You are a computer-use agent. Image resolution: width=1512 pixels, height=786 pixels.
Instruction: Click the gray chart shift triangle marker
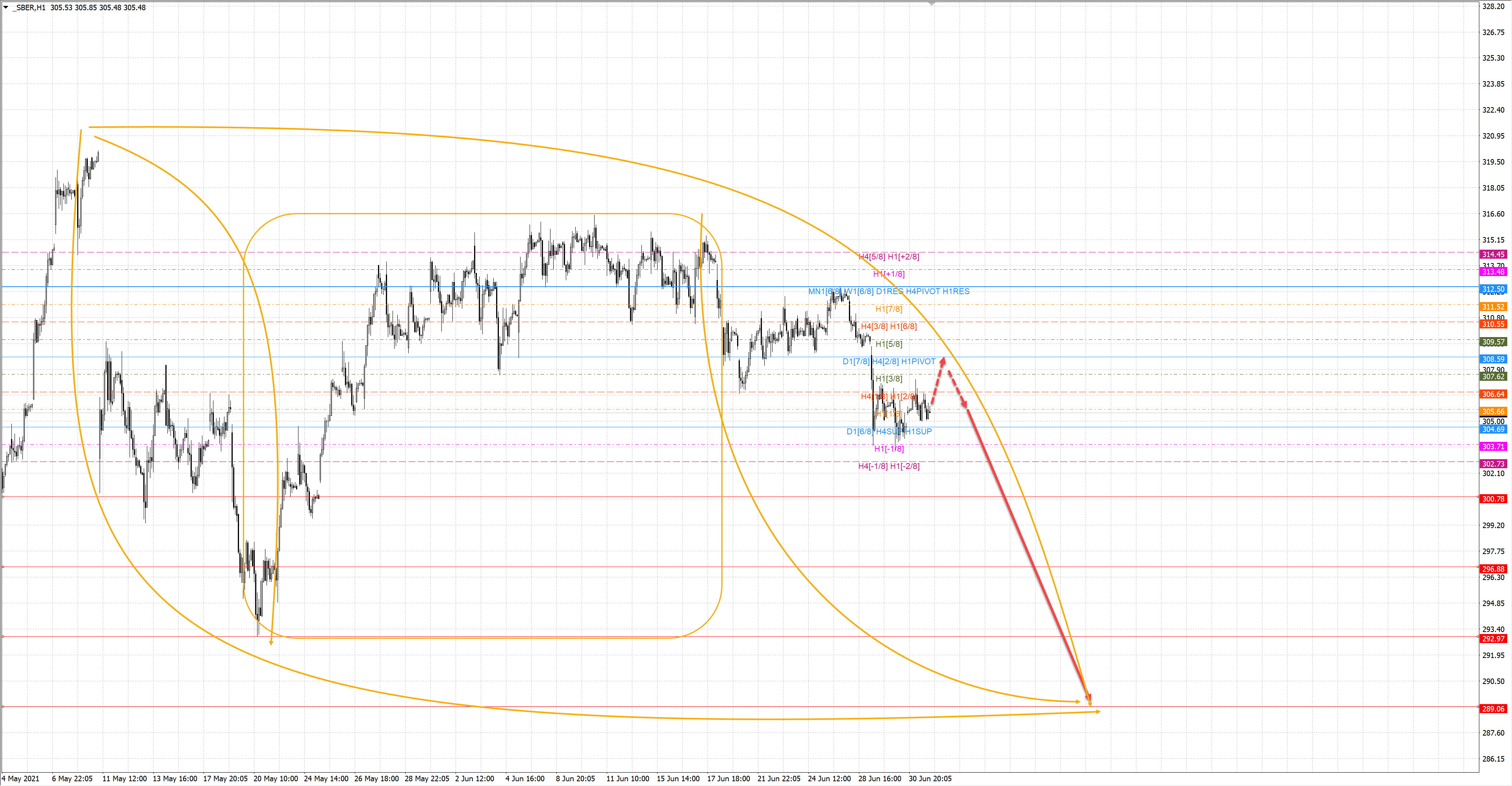tap(932, 4)
